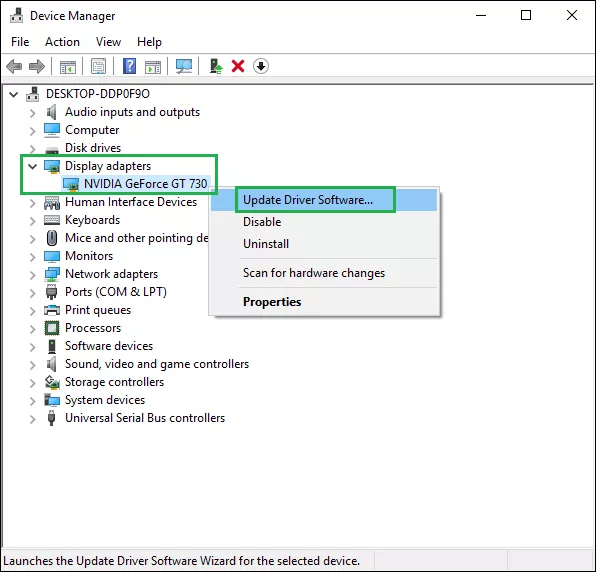Screen dimensions: 596x572
Task: Select Sound, video and game controllers label
Action: pyautogui.click(x=157, y=364)
